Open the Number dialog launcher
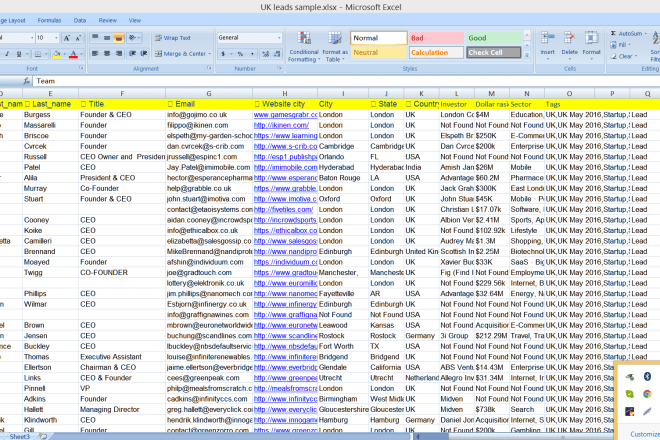Viewport: 660px width, 440px height. coord(279,68)
